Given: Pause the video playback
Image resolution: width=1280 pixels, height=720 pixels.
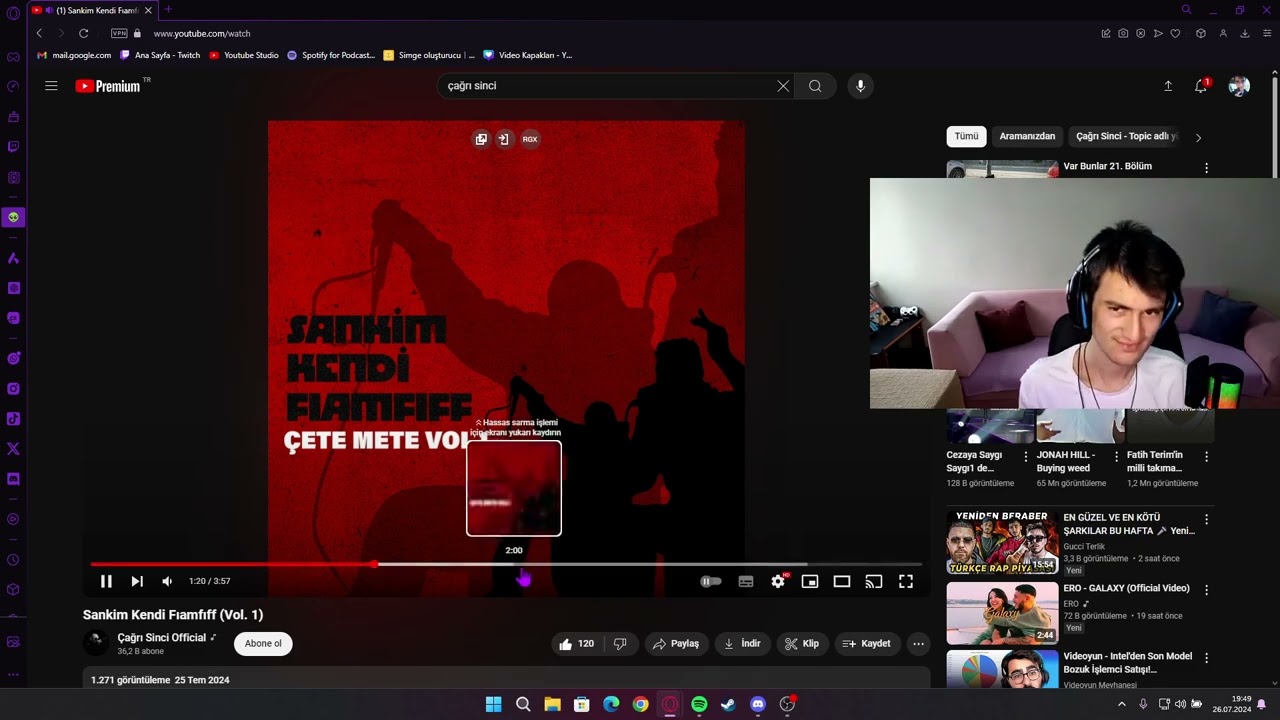Looking at the screenshot, I should coord(106,581).
